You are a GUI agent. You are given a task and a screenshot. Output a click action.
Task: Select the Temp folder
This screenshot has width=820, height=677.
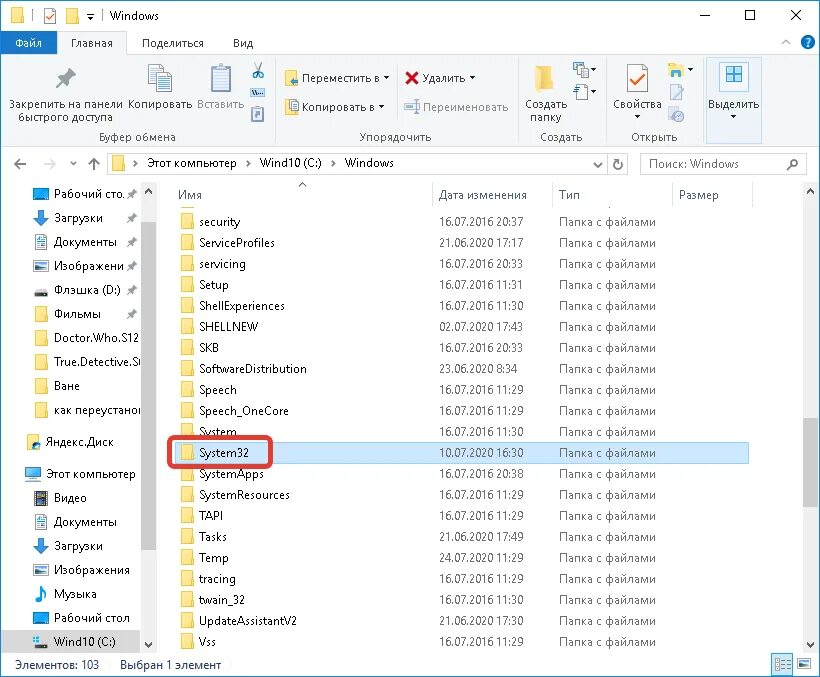click(x=460, y=558)
